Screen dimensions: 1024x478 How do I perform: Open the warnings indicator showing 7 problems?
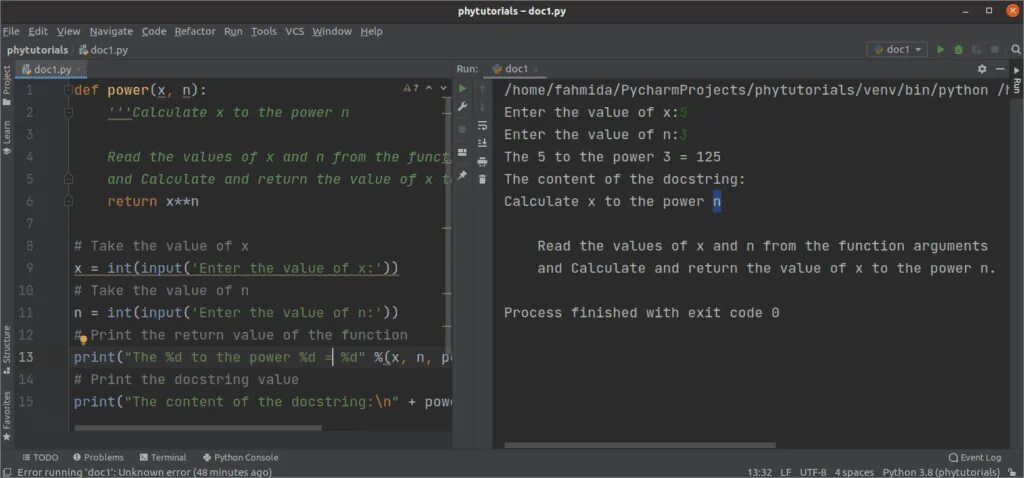point(411,88)
